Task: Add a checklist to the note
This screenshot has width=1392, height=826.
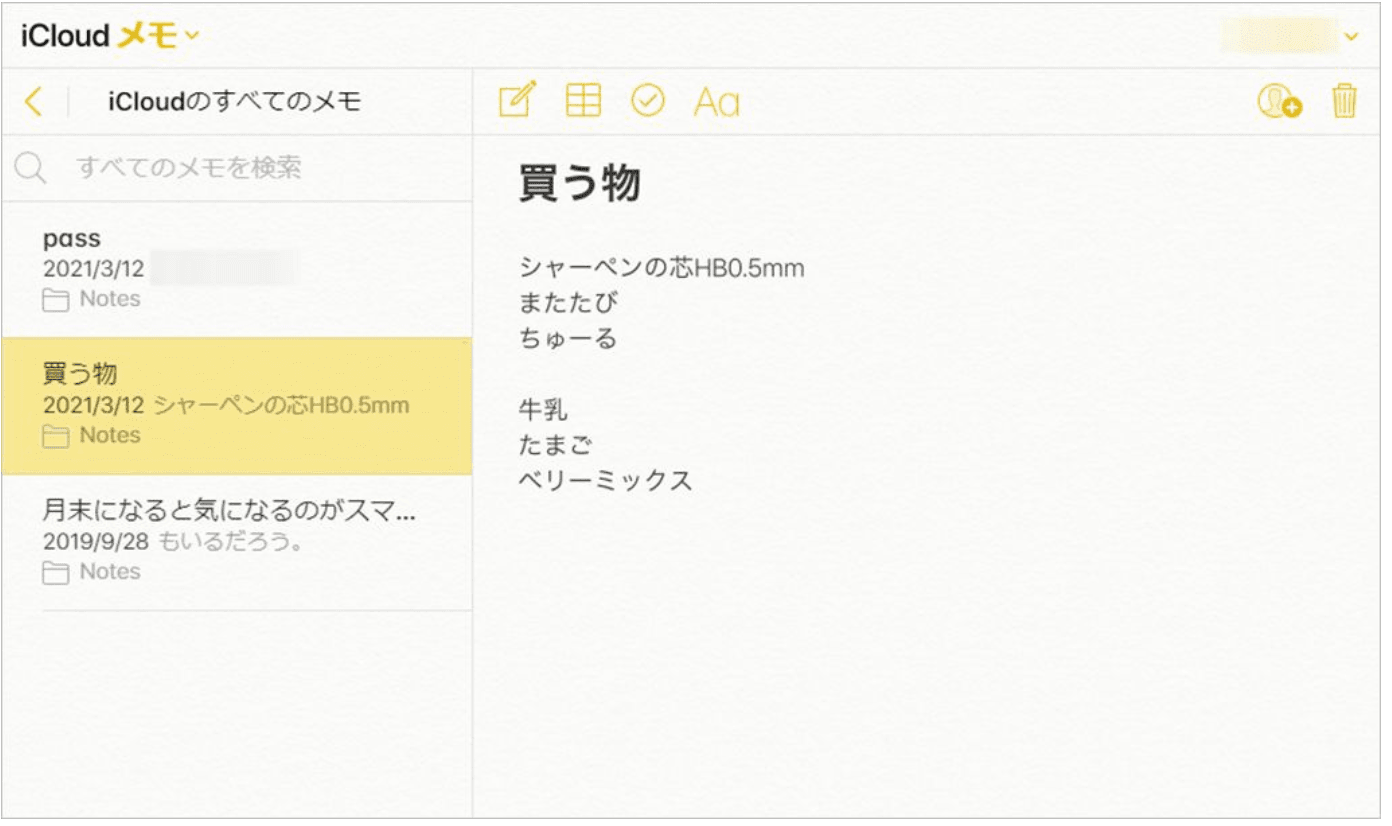Action: tap(648, 101)
